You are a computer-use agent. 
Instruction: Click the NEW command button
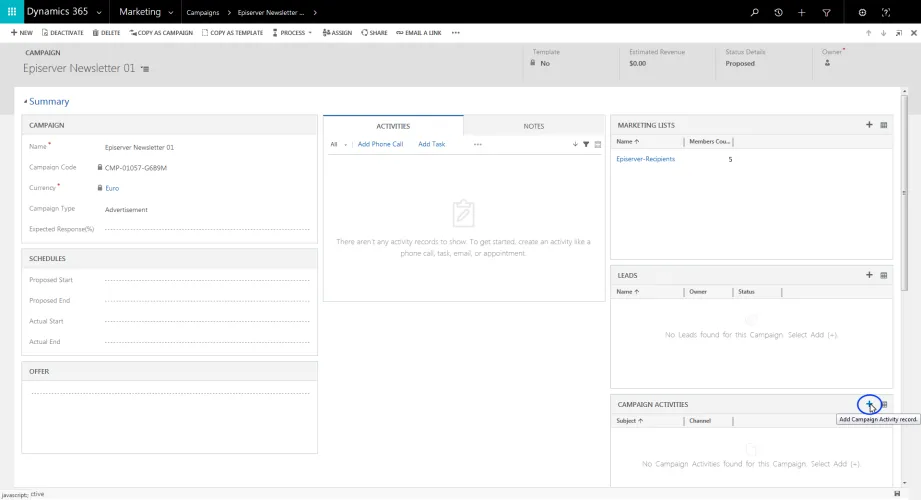point(22,33)
